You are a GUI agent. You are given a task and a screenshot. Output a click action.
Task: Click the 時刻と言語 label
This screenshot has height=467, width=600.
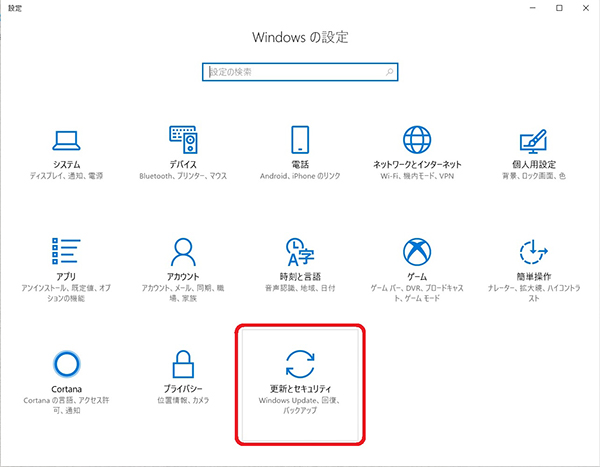[x=300, y=277]
